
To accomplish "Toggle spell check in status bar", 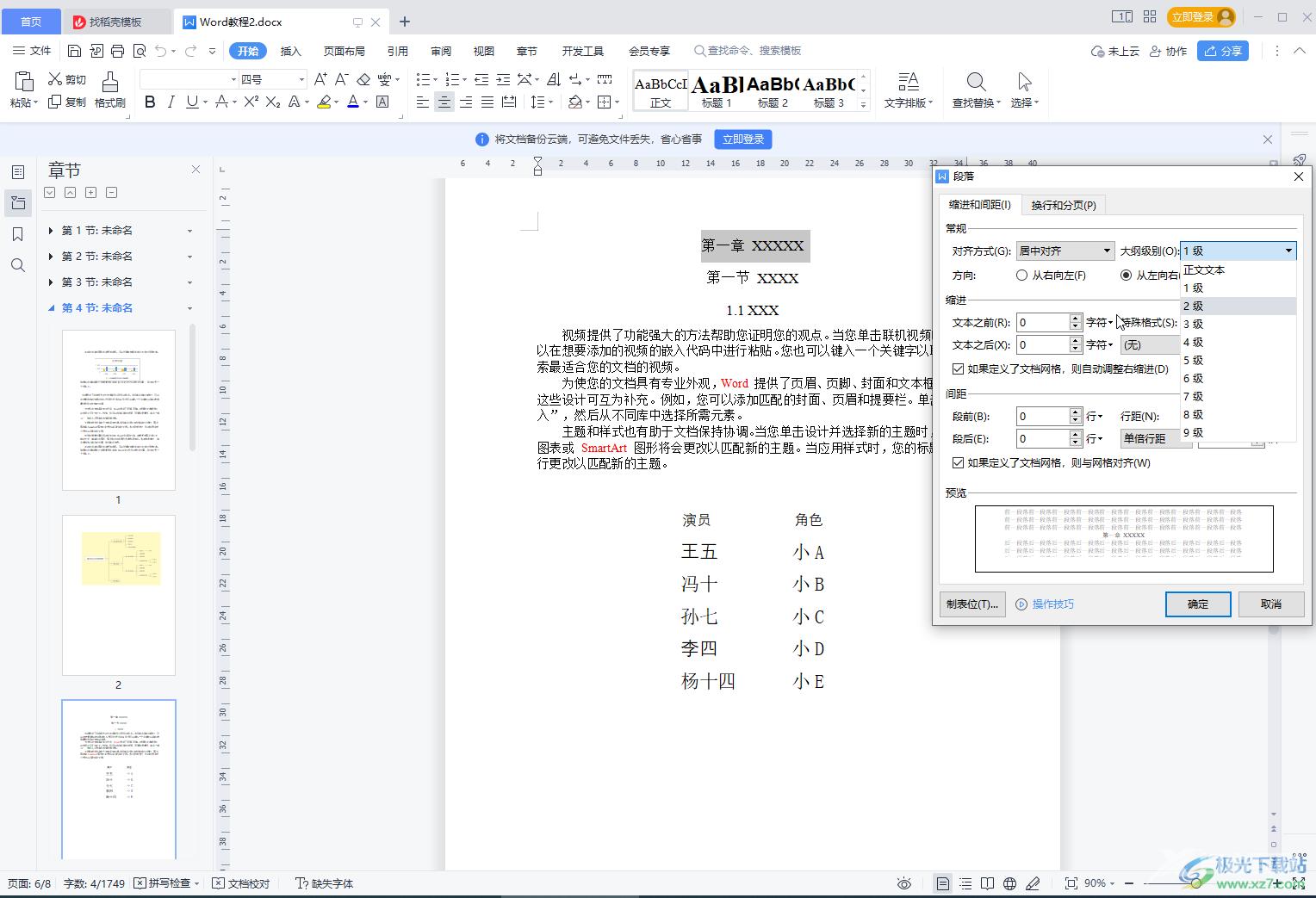I will [167, 883].
